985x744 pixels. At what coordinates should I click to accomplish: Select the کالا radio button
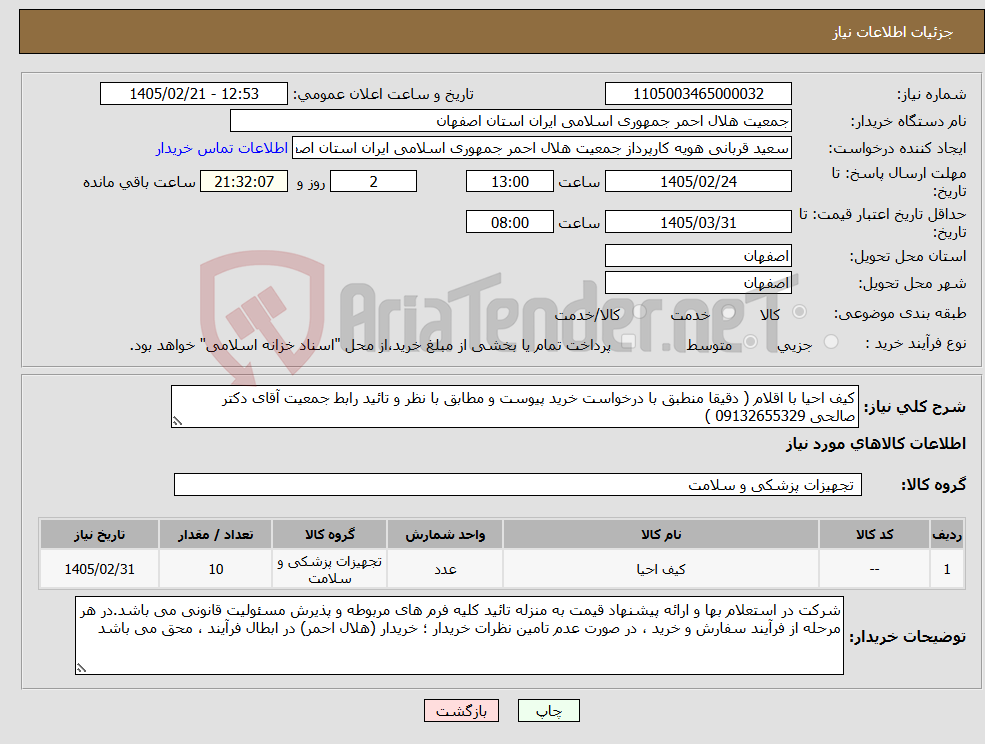[x=800, y=312]
